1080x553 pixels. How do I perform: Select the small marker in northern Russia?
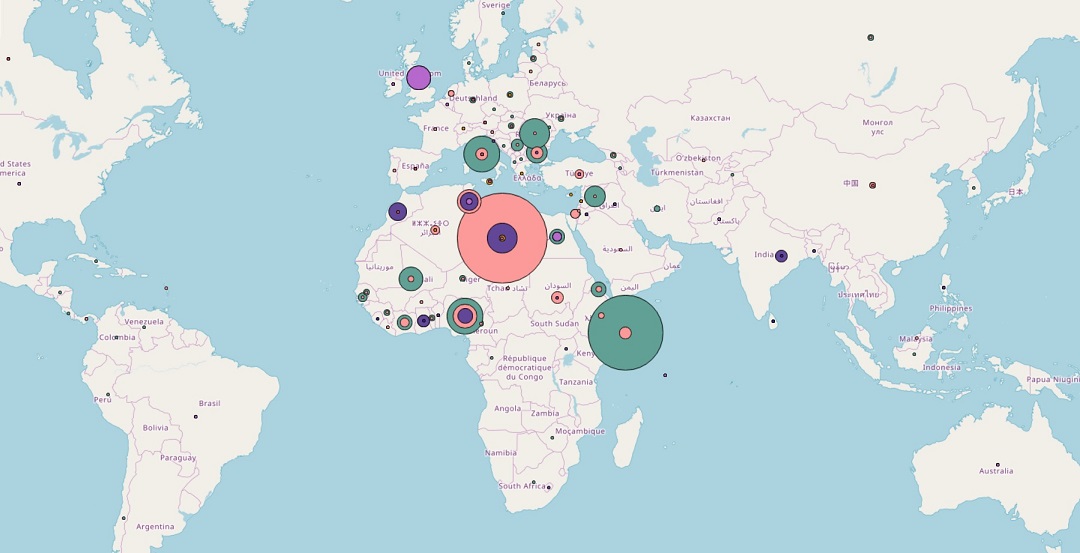[x=871, y=37]
